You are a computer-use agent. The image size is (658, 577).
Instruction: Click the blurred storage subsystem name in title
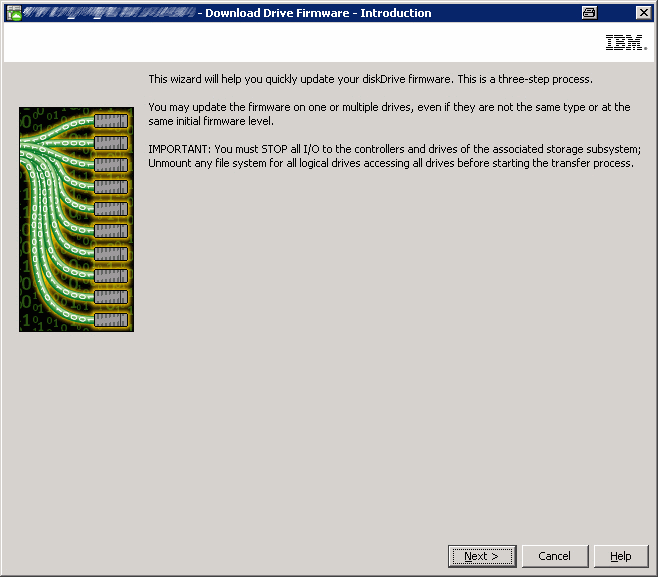[110, 13]
